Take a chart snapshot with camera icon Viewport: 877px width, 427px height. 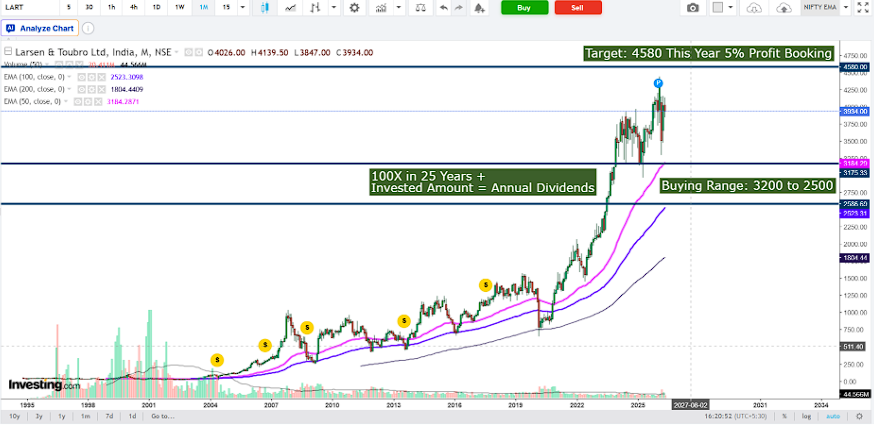click(x=693, y=7)
